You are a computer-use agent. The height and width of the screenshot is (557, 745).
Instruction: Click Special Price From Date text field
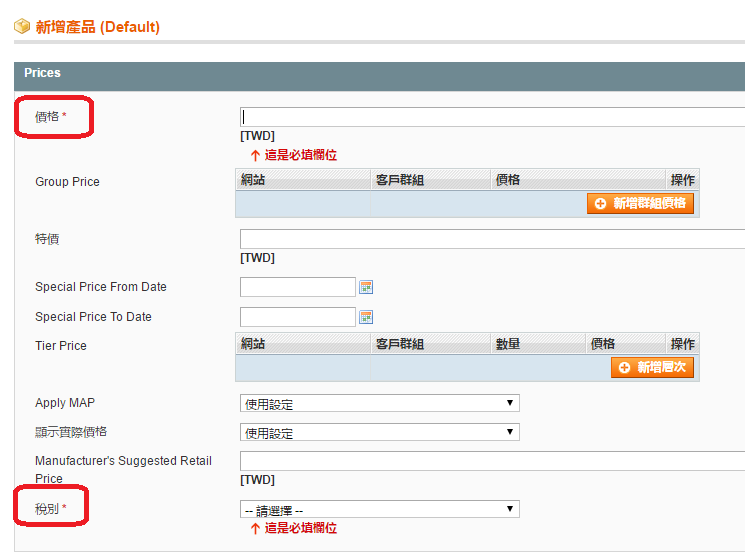click(298, 288)
